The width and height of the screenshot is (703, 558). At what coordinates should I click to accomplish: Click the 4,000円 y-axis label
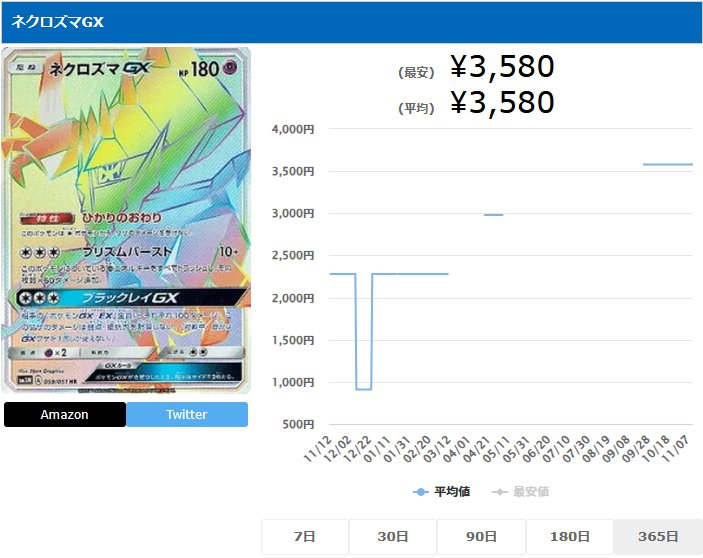(x=293, y=130)
